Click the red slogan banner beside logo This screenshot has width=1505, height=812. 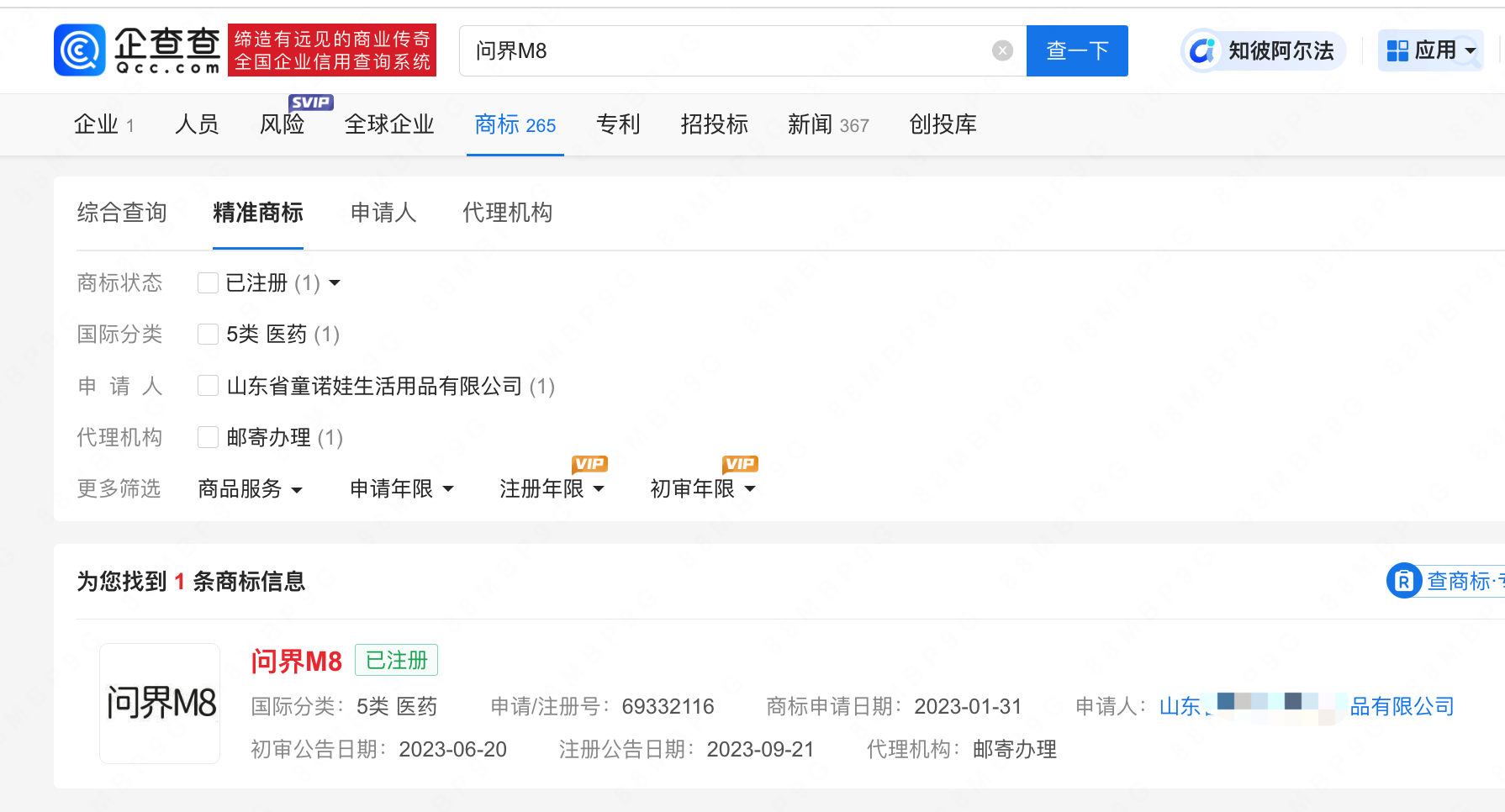pyautogui.click(x=332, y=50)
